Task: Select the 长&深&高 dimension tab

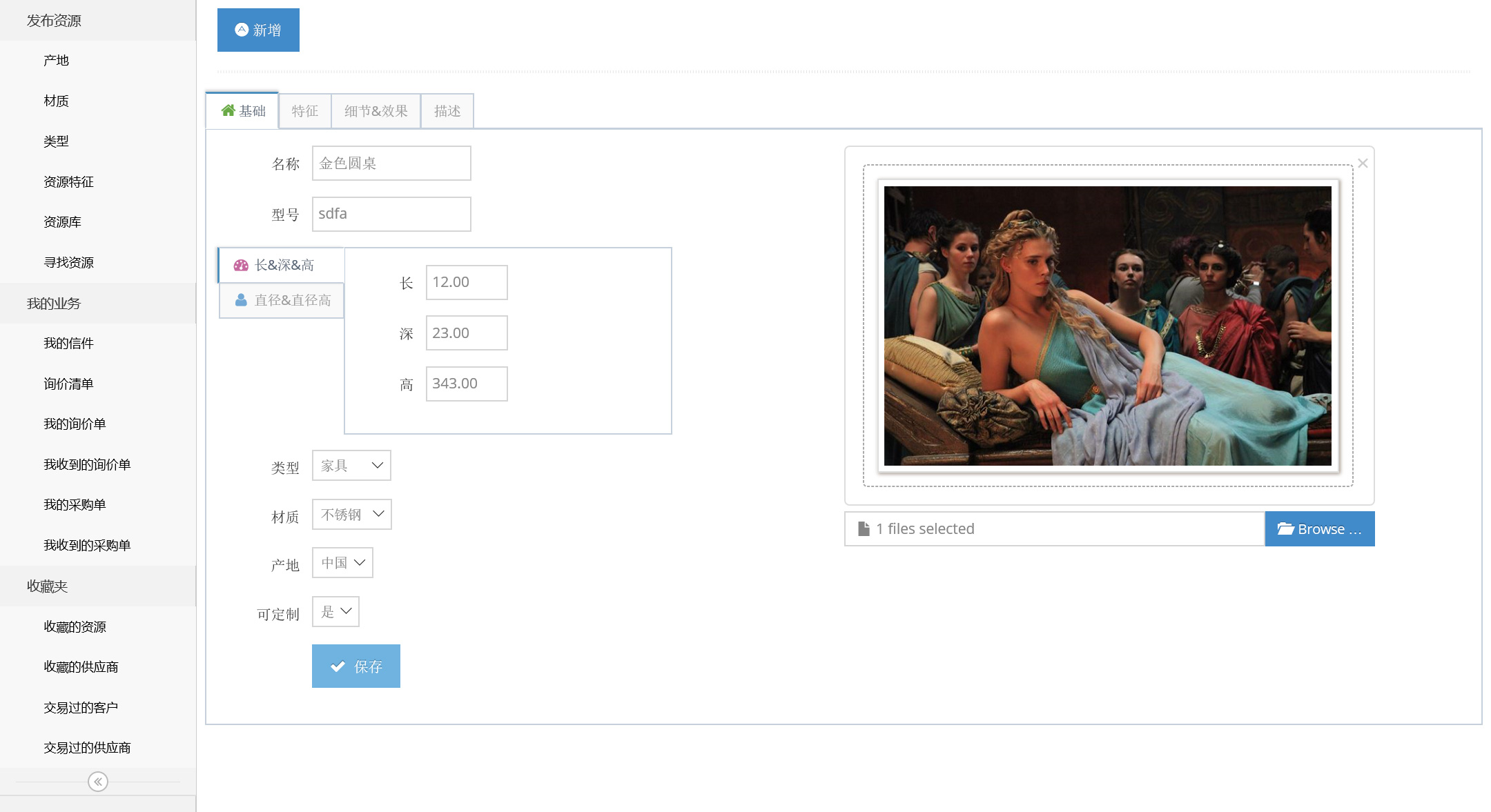Action: click(281, 265)
